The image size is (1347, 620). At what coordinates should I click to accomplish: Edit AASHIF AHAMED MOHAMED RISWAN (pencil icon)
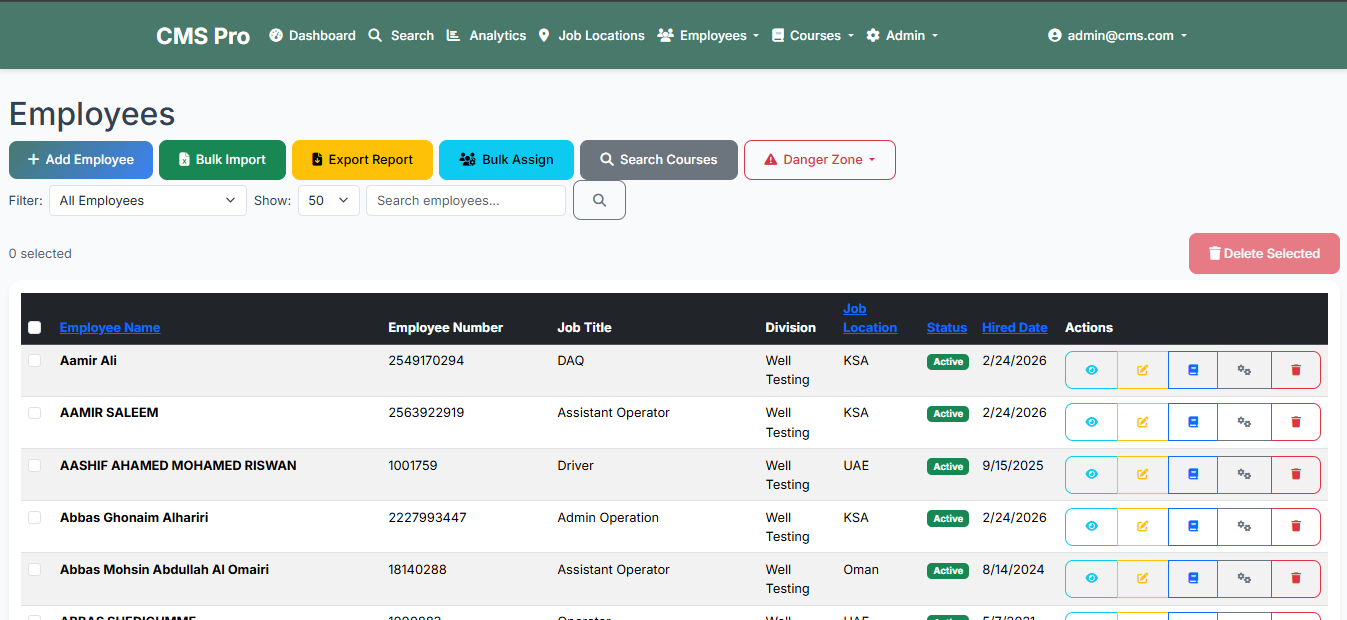(x=1143, y=474)
